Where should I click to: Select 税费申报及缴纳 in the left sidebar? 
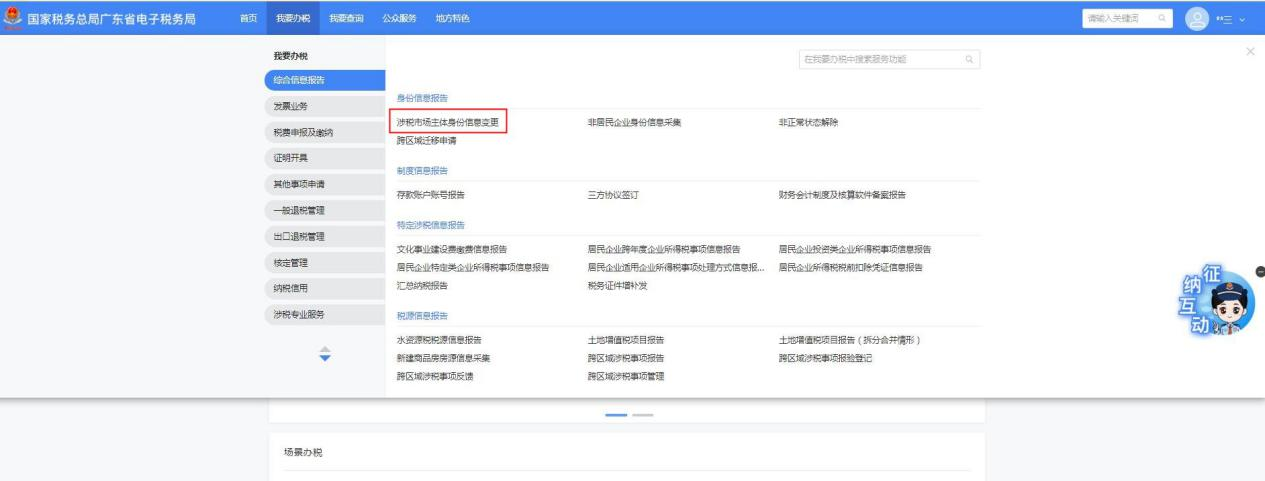304,132
